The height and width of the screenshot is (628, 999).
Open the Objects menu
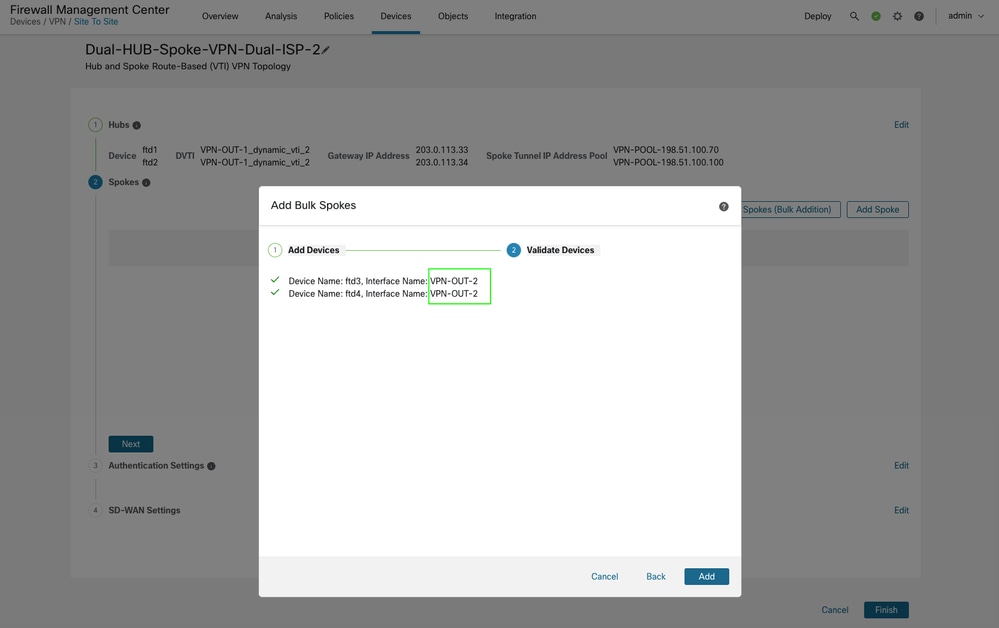[x=453, y=16]
